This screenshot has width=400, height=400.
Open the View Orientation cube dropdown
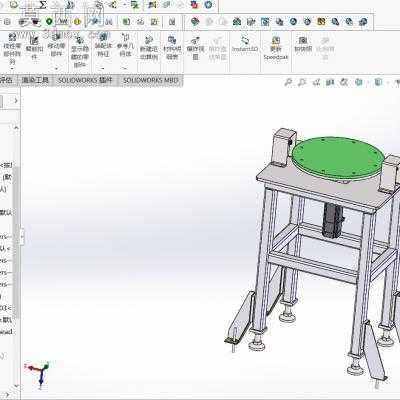click(359, 82)
